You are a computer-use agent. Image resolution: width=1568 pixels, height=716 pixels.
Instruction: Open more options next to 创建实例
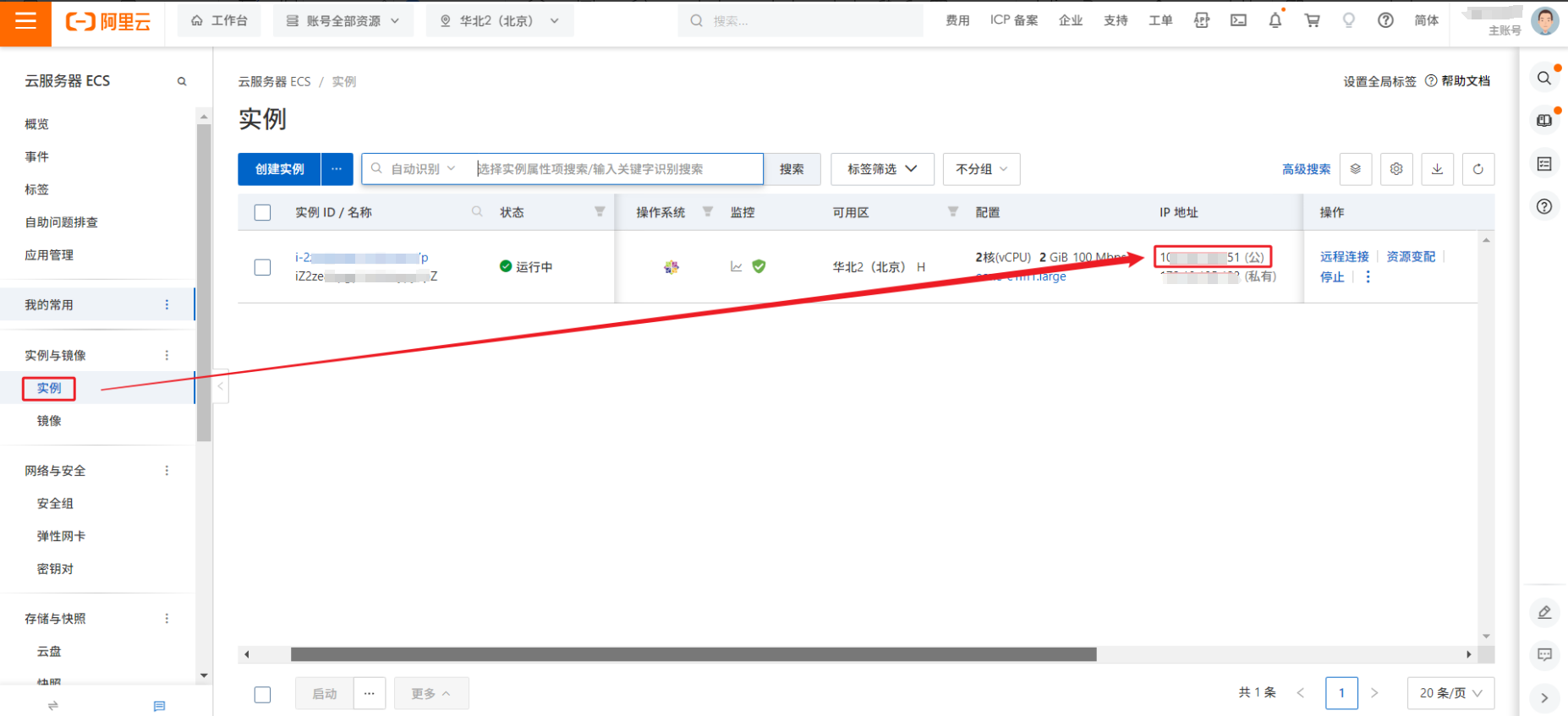tap(337, 169)
